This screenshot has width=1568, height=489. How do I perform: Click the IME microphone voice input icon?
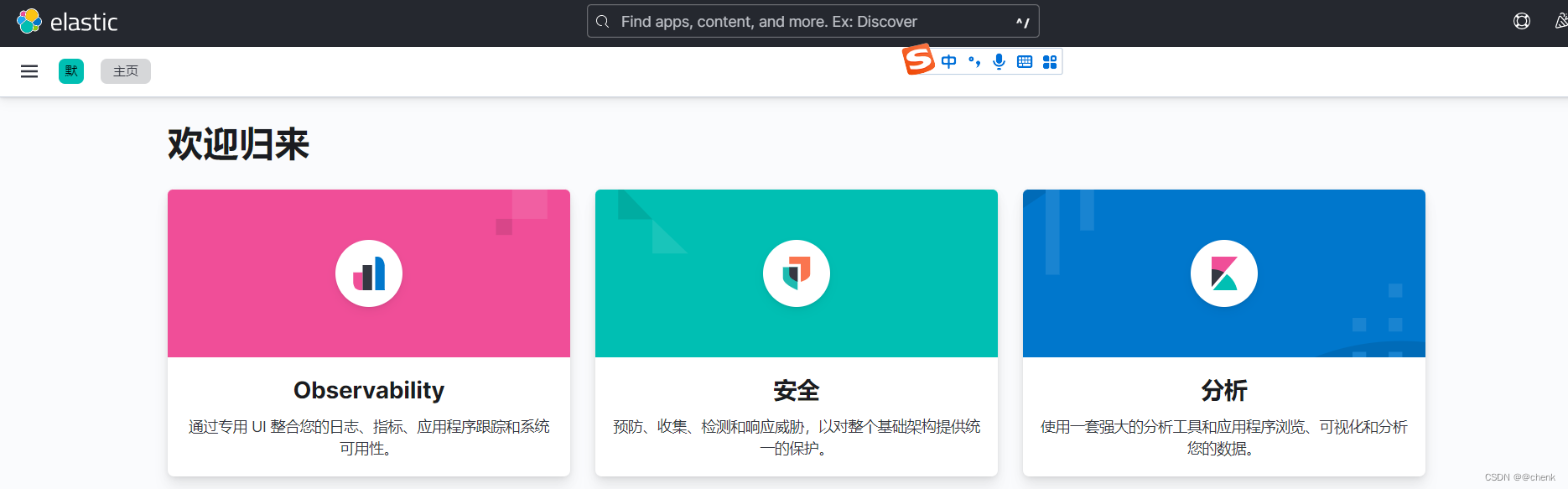(999, 61)
